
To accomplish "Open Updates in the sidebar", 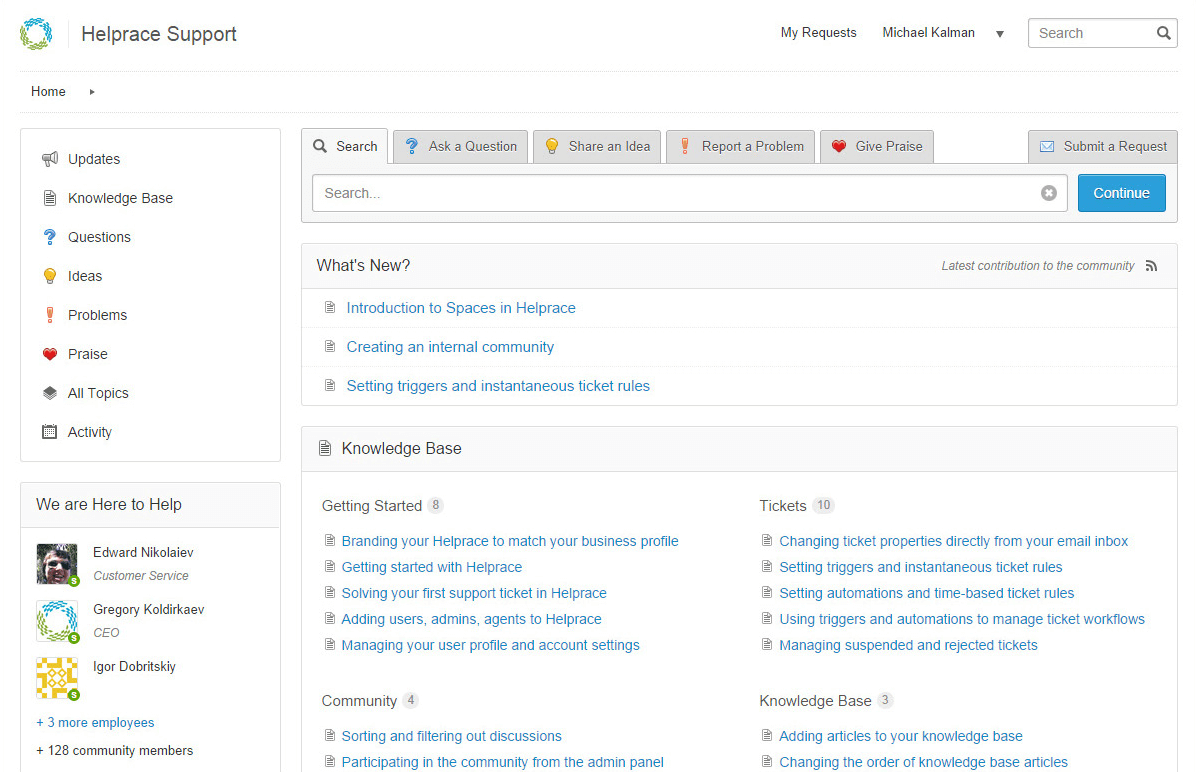I will (x=94, y=159).
